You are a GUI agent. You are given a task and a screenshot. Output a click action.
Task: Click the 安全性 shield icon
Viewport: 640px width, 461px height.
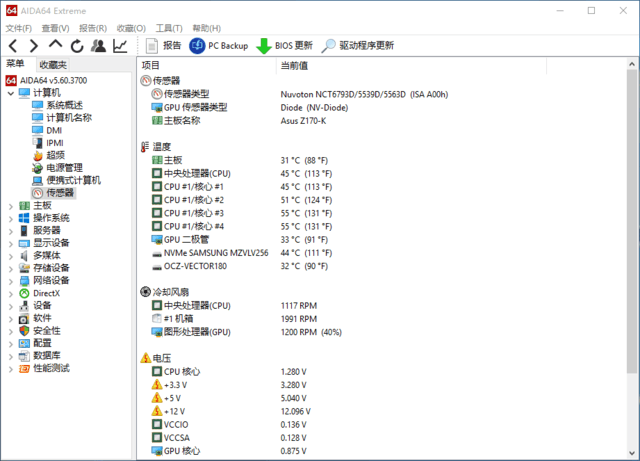tap(24, 331)
